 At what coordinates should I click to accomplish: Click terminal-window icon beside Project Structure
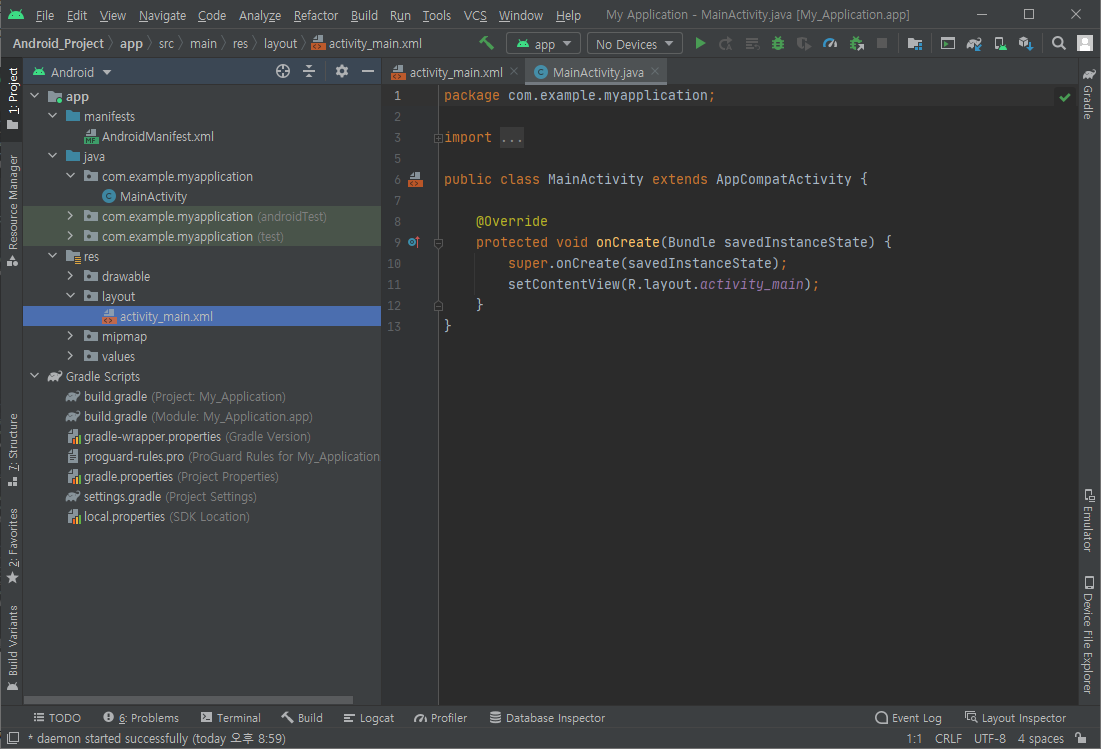click(947, 44)
